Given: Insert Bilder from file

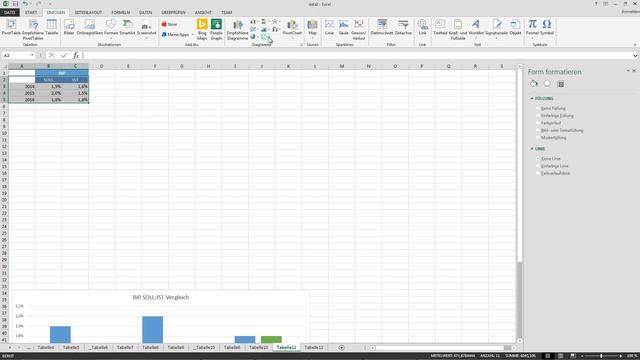Looking at the screenshot, I should tap(69, 28).
